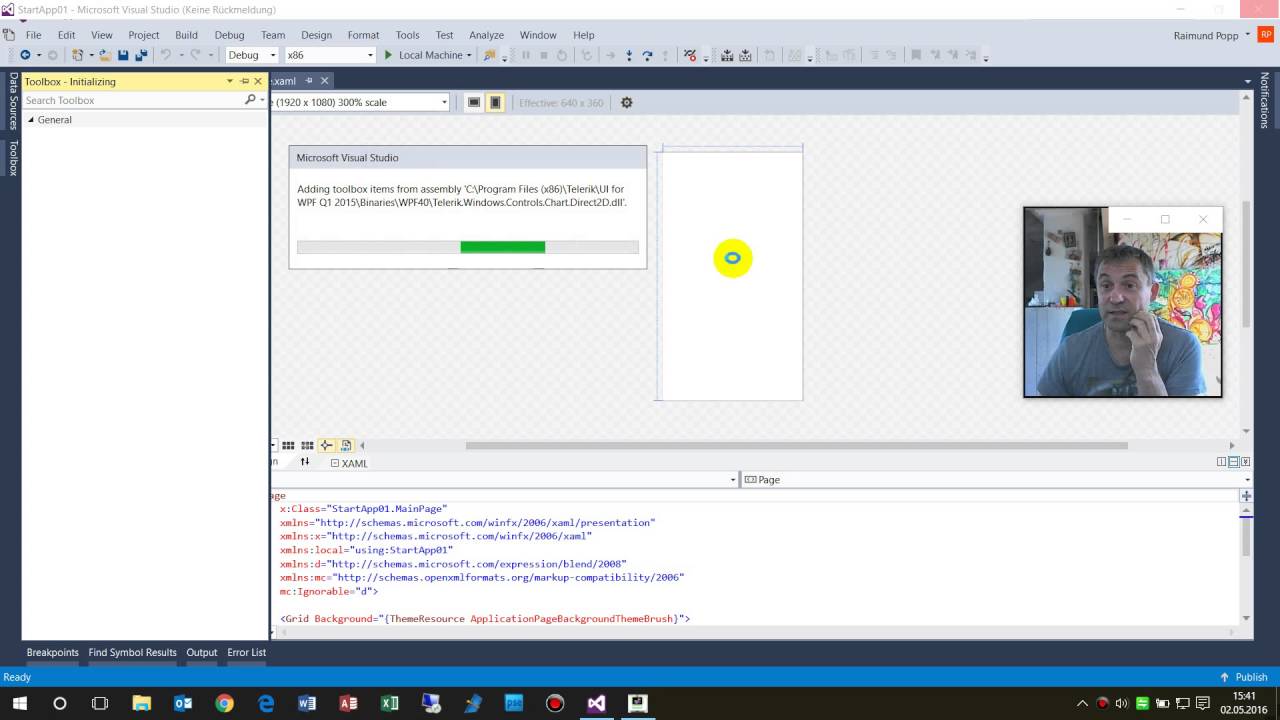Click the Step Over debug icon
The height and width of the screenshot is (720, 1280).
(x=647, y=55)
